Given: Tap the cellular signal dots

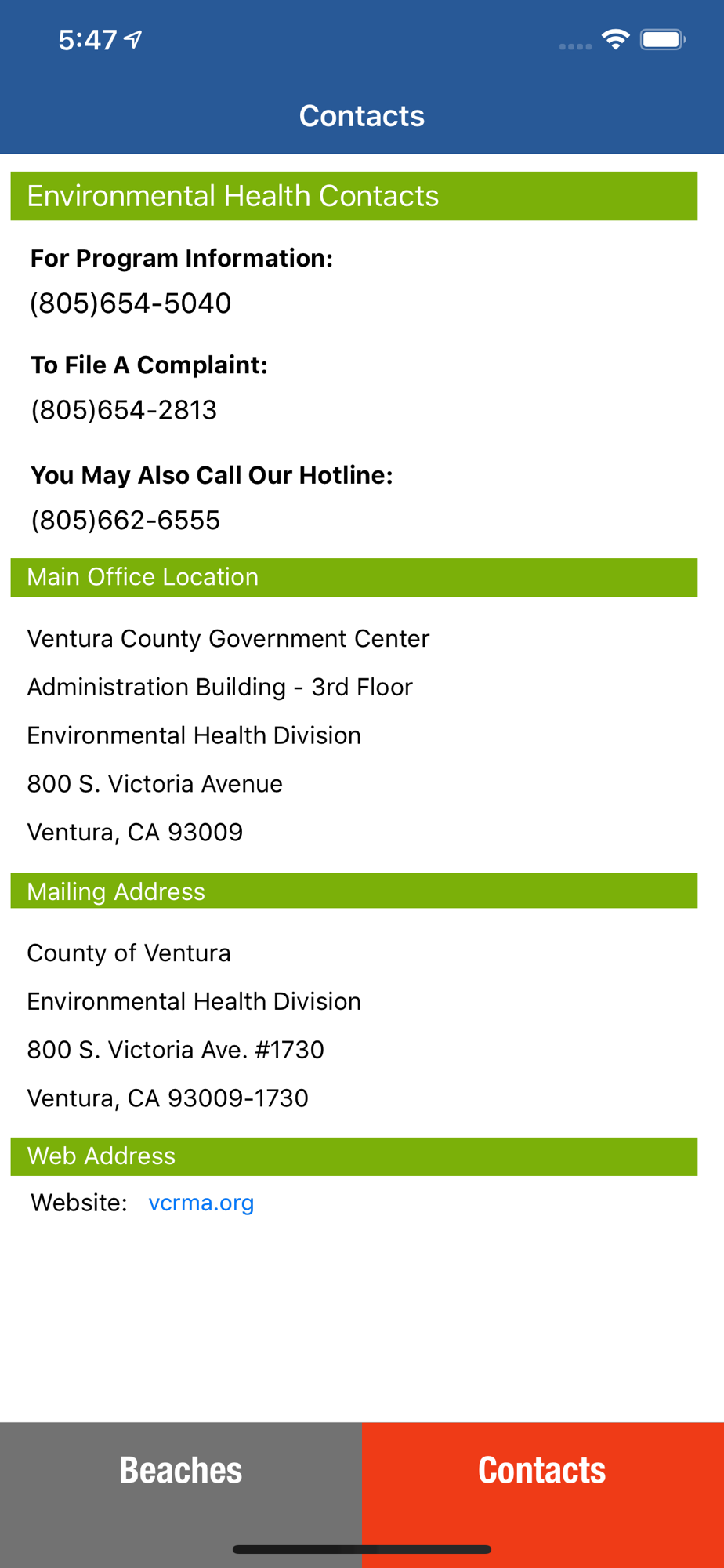Looking at the screenshot, I should 575,47.
